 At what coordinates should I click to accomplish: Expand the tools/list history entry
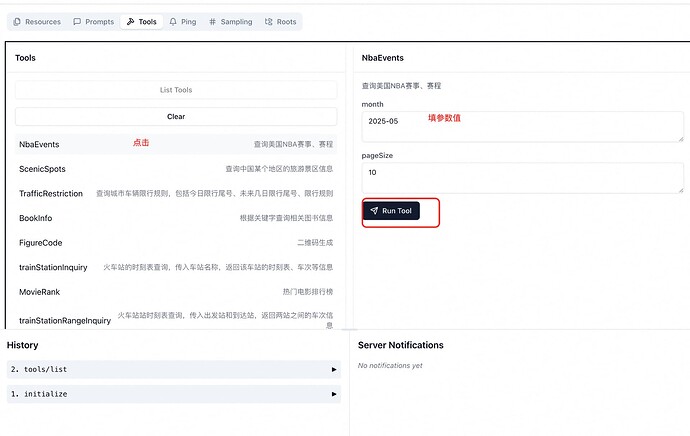coord(174,370)
